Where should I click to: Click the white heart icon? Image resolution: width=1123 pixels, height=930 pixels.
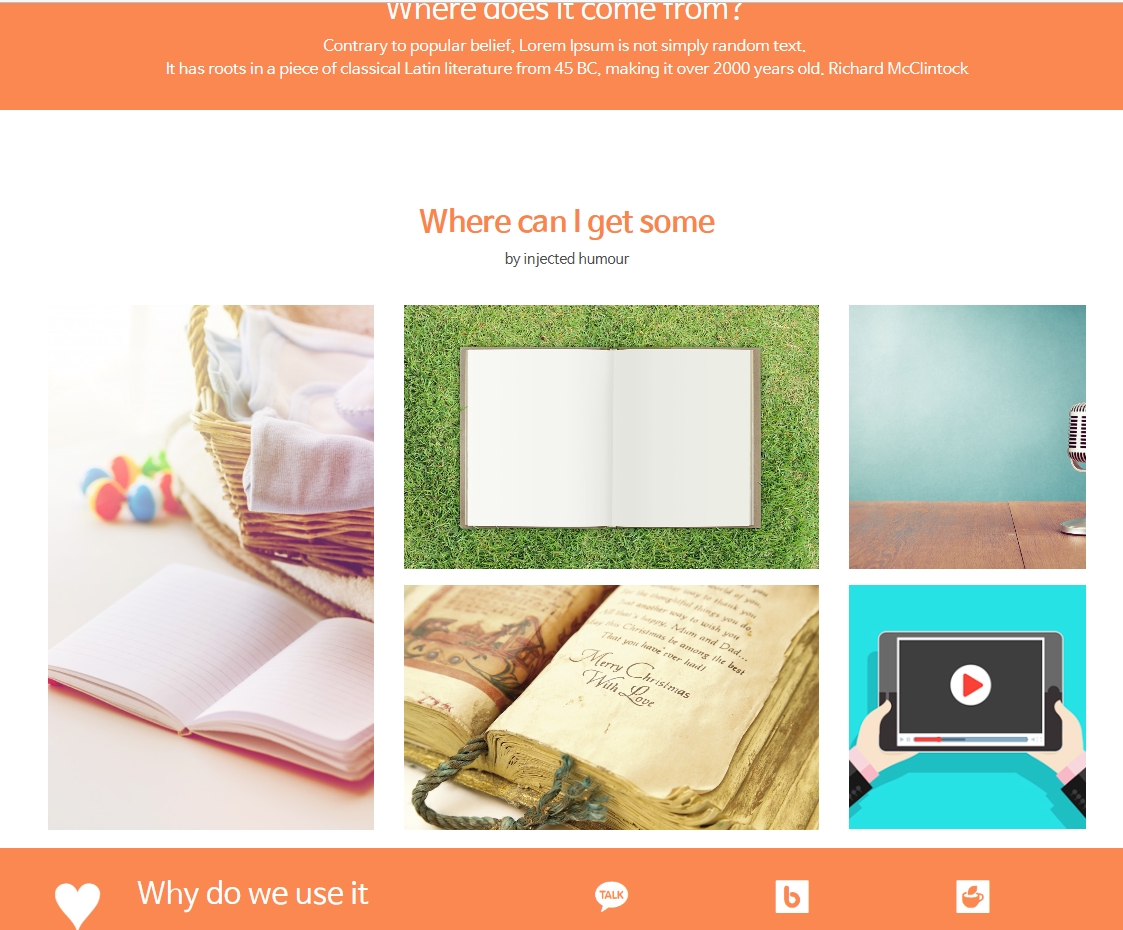[77, 905]
